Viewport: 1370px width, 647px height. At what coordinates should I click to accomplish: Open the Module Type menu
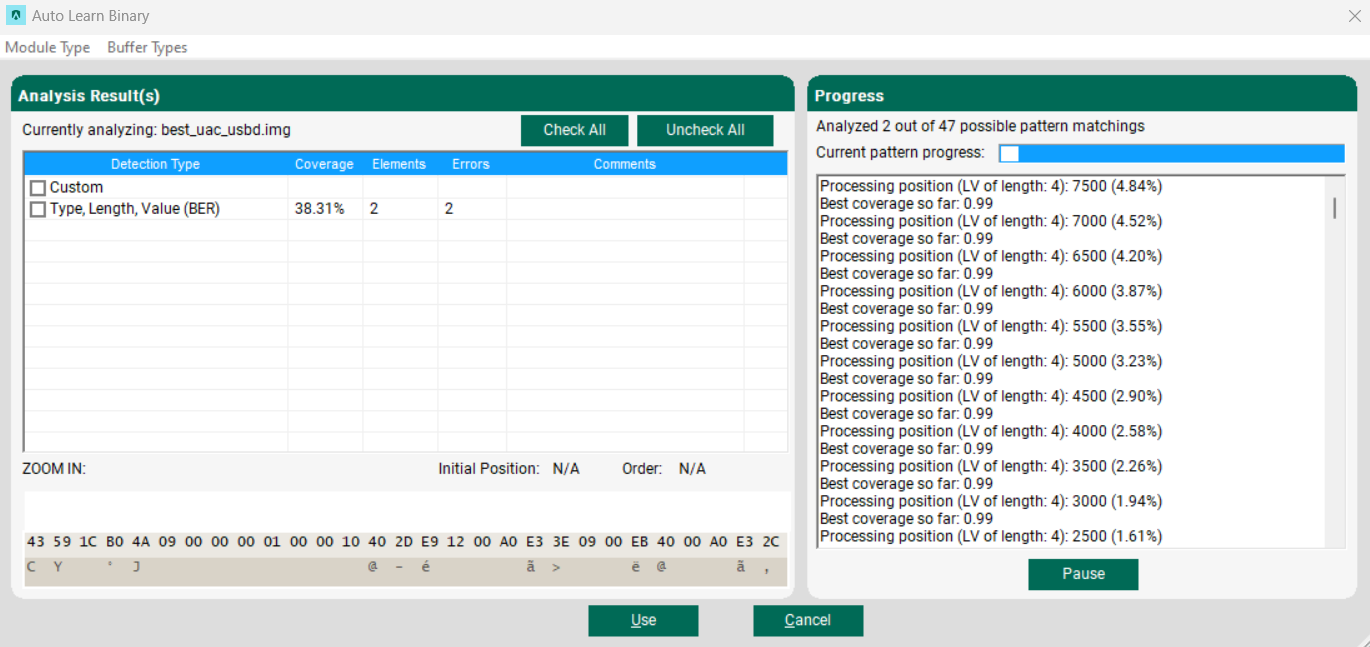point(47,47)
